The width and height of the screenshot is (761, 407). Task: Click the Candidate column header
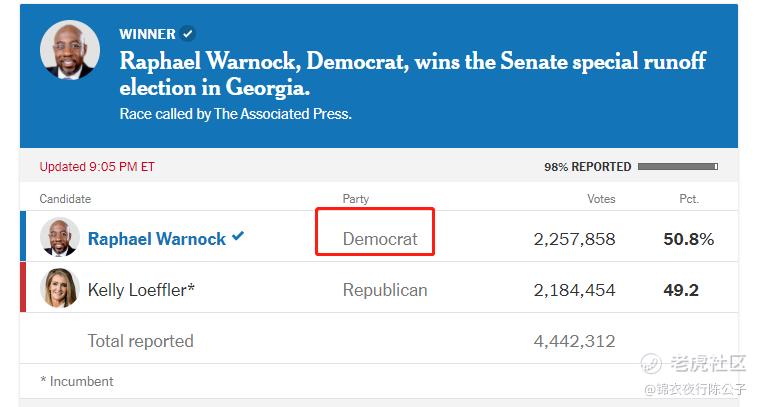coord(65,199)
